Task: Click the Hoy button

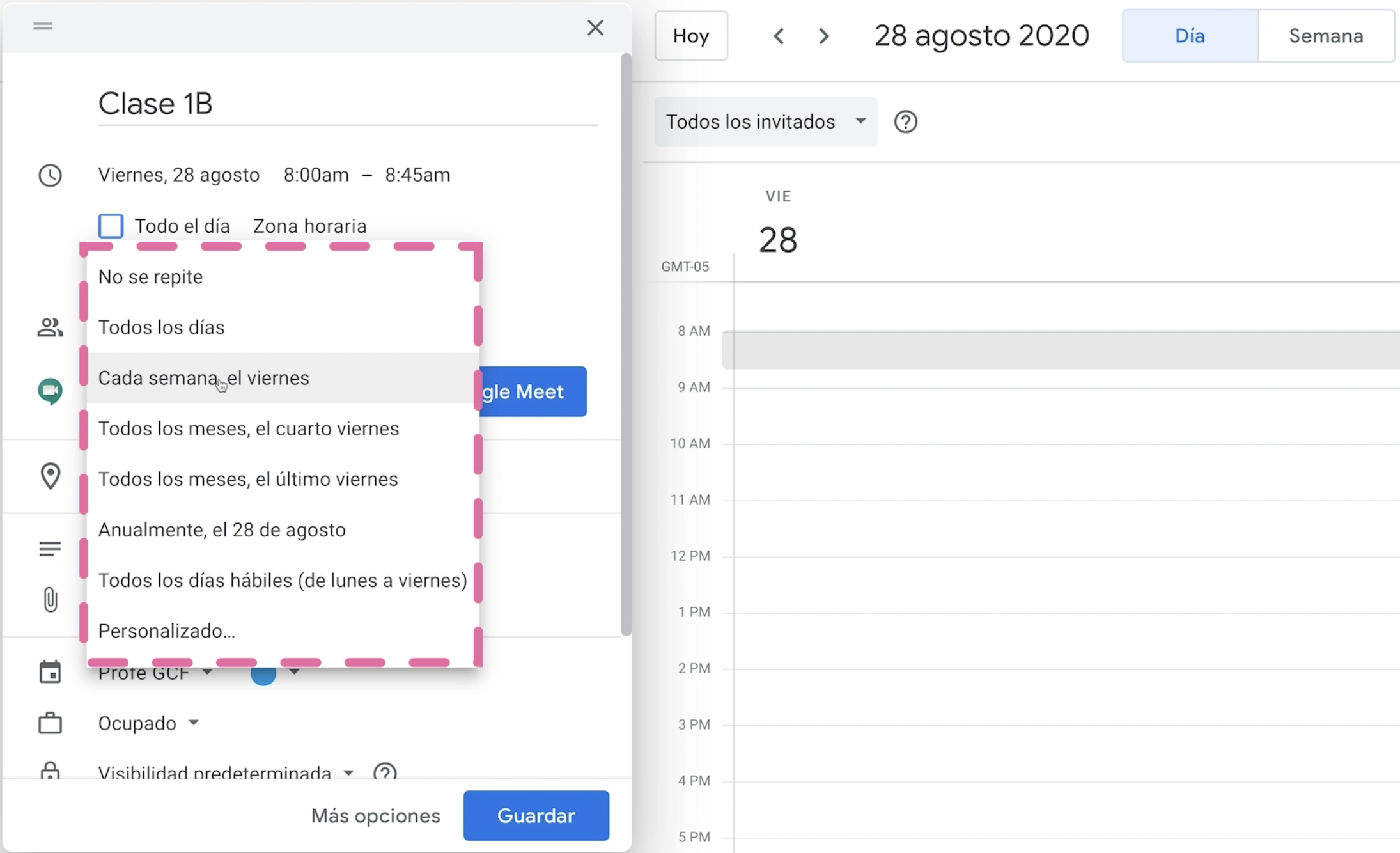Action: pos(691,36)
